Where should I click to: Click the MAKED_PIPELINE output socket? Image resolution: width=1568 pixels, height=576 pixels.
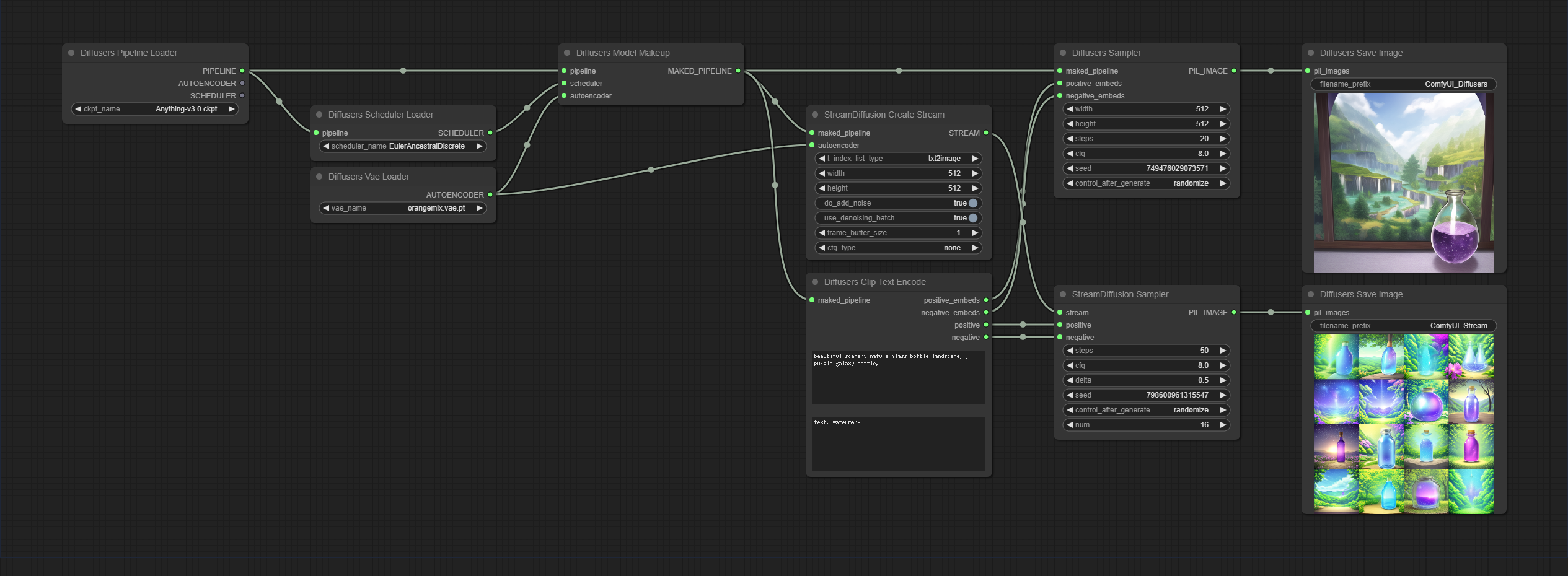(738, 71)
